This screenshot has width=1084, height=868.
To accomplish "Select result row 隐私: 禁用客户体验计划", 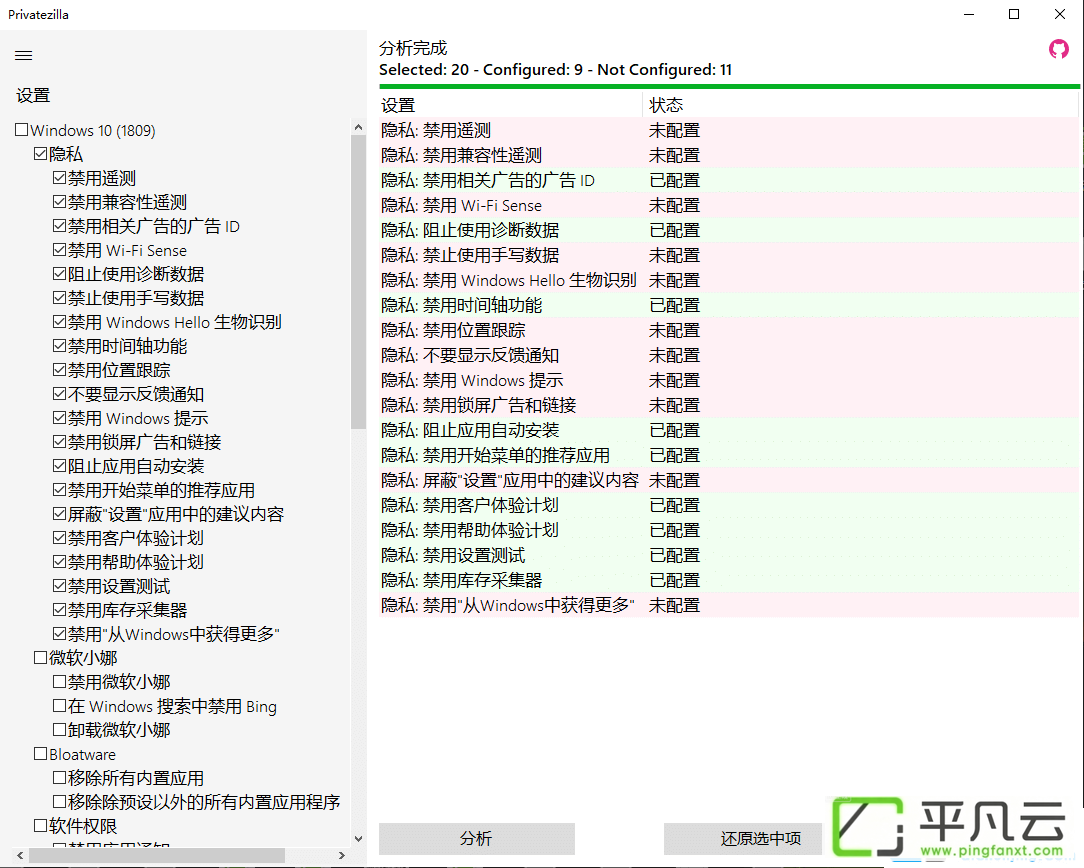I will [x=729, y=505].
